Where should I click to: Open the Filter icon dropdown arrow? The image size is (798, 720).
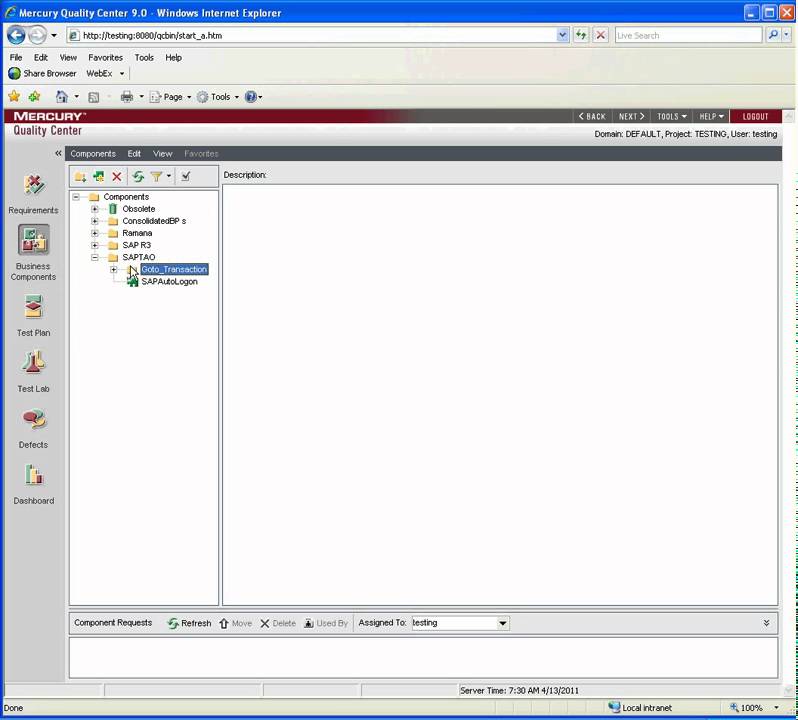click(x=169, y=177)
